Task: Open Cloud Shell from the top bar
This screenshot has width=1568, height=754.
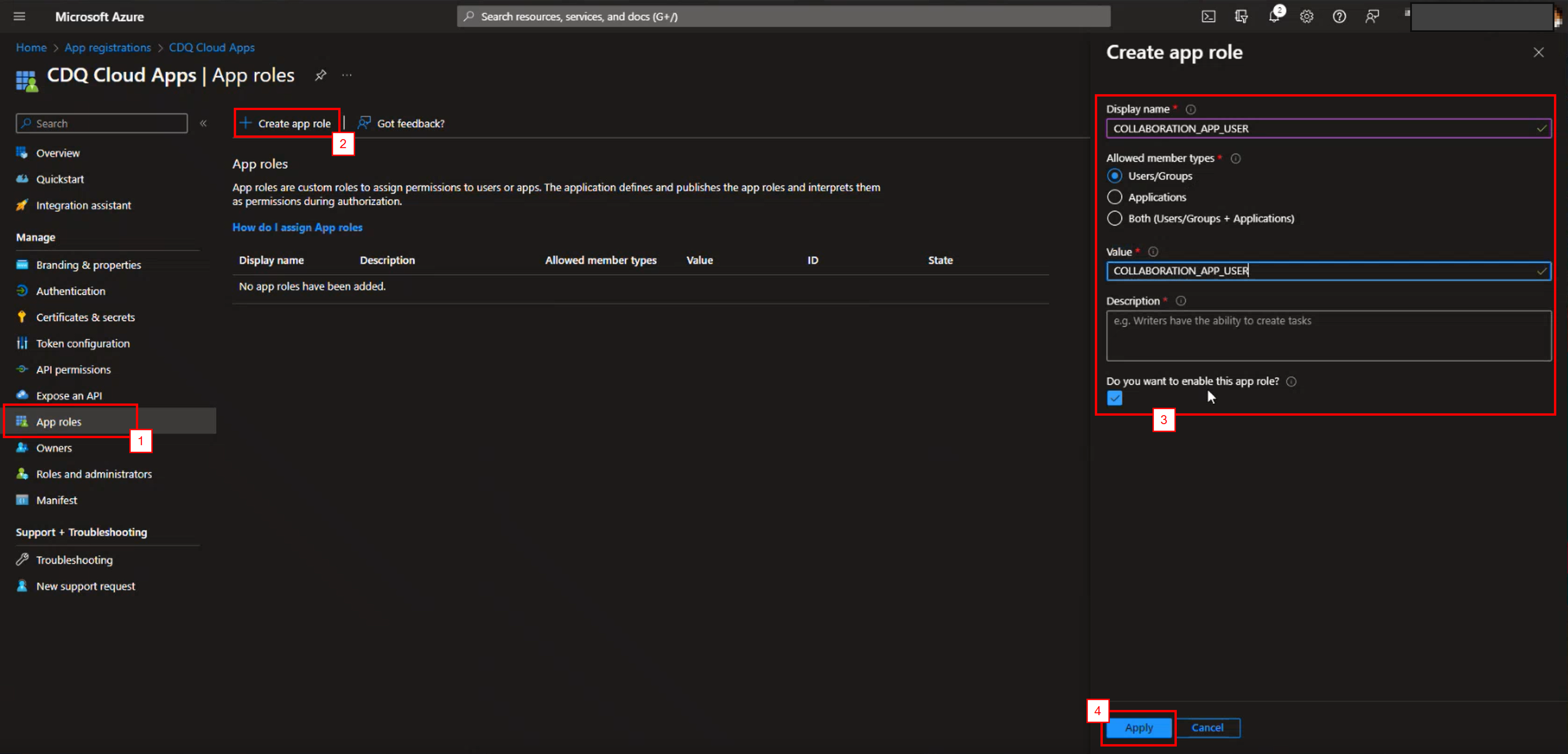Action: click(x=1208, y=16)
